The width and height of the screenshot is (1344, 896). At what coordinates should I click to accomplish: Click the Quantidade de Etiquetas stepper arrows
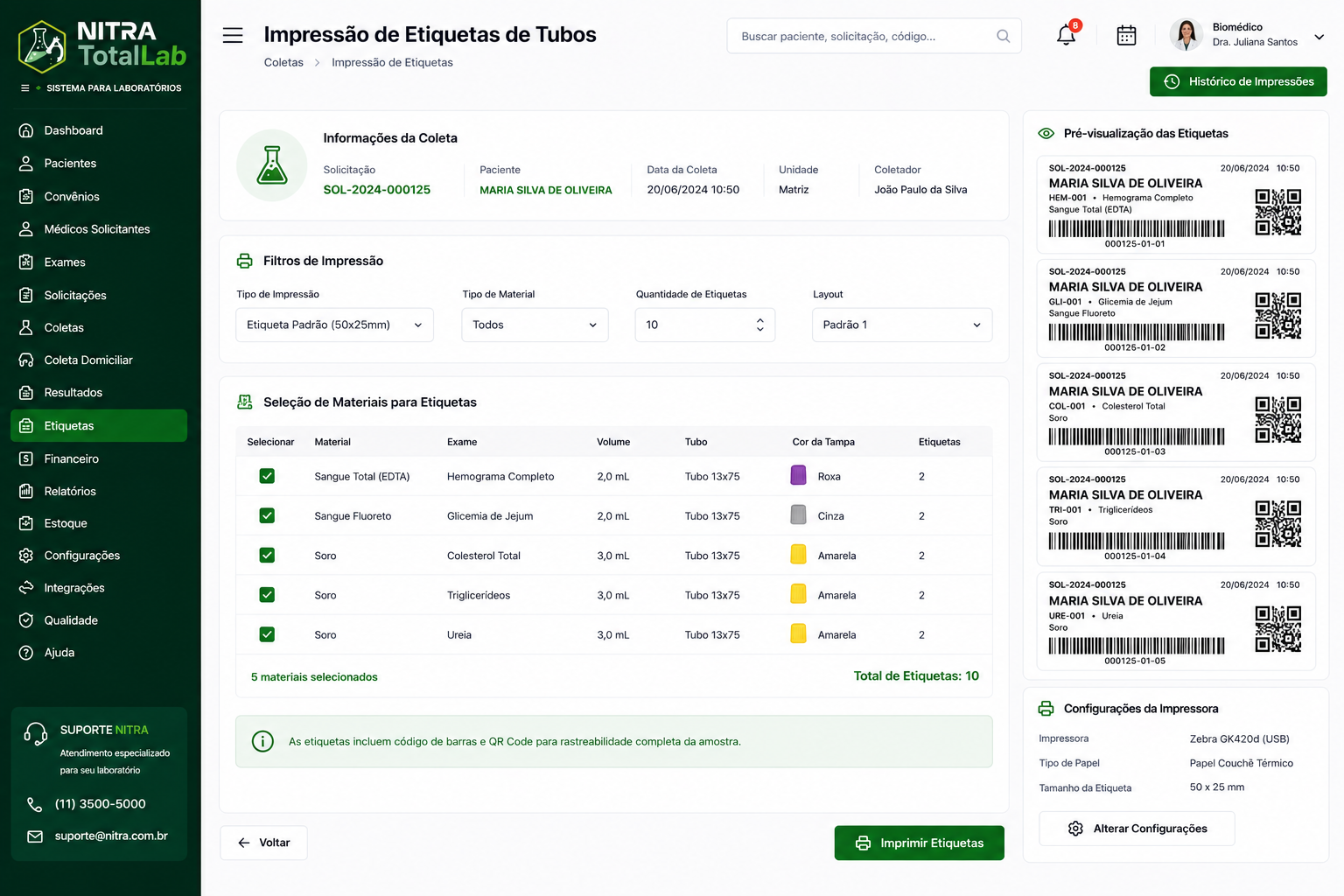(x=759, y=325)
